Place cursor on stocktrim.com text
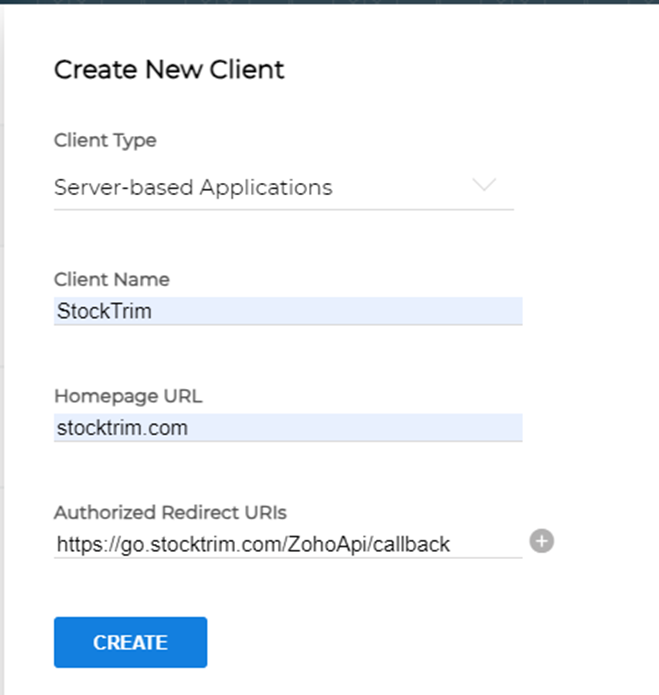Image resolution: width=659 pixels, height=695 pixels. (x=121, y=428)
